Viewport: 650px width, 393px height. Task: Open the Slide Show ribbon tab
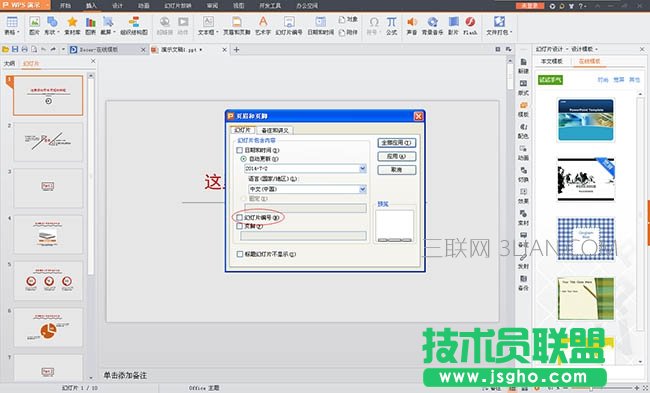click(178, 5)
